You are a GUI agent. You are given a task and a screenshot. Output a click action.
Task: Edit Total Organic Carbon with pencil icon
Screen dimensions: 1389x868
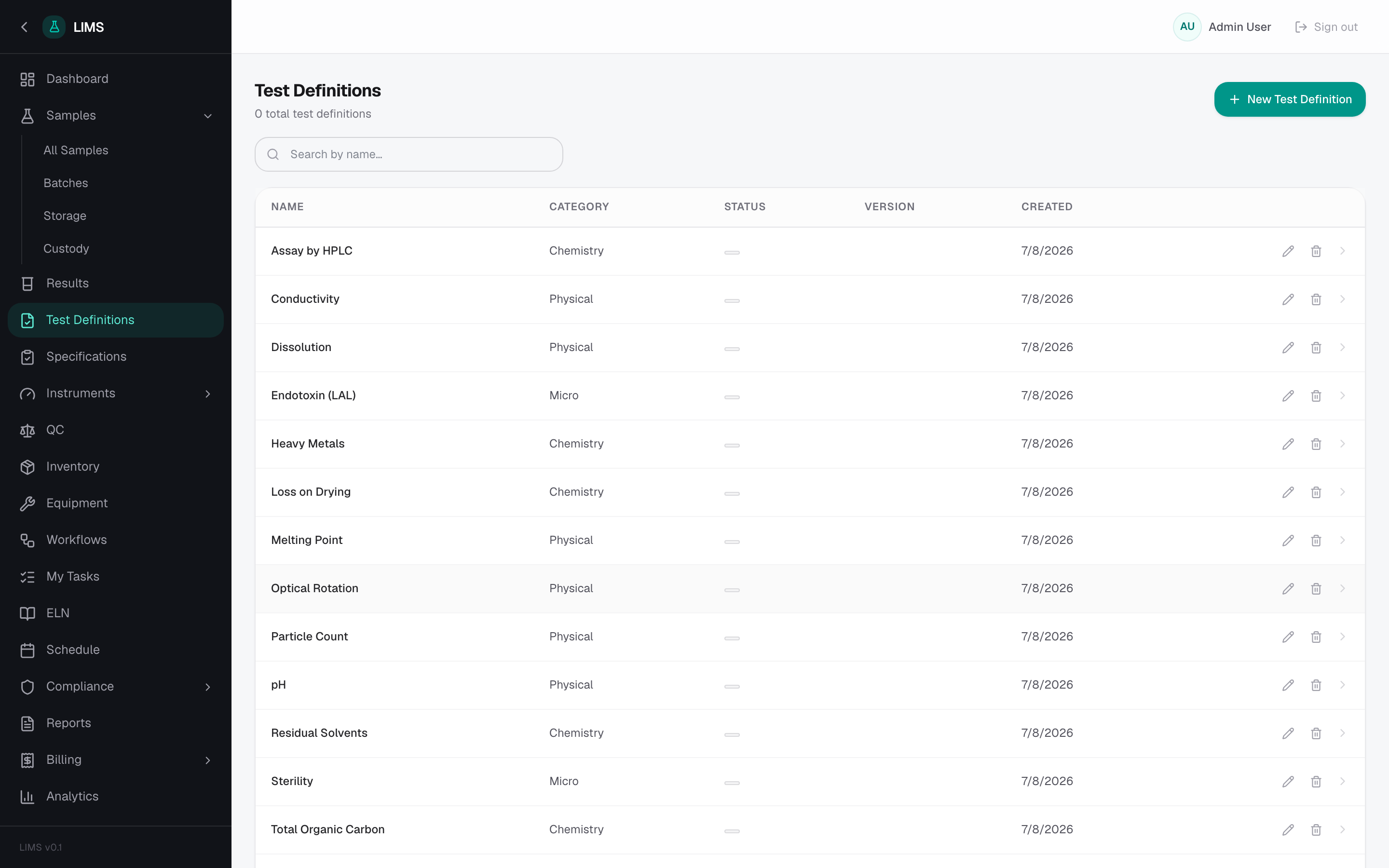click(1288, 829)
